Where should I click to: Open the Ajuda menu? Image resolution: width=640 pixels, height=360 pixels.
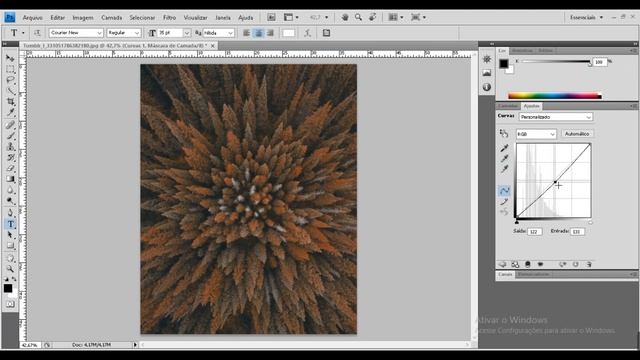click(x=245, y=18)
